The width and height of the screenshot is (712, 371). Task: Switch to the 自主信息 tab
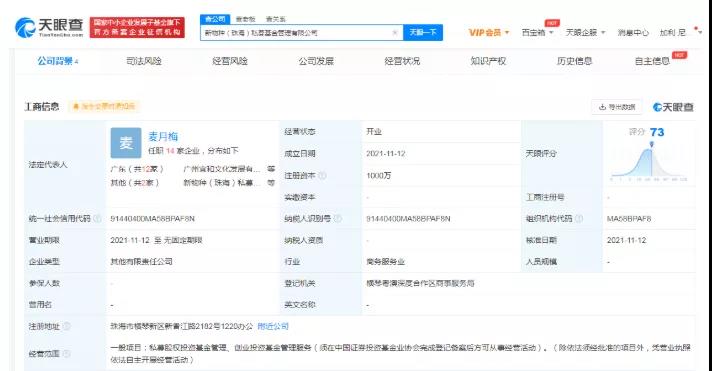[652, 61]
